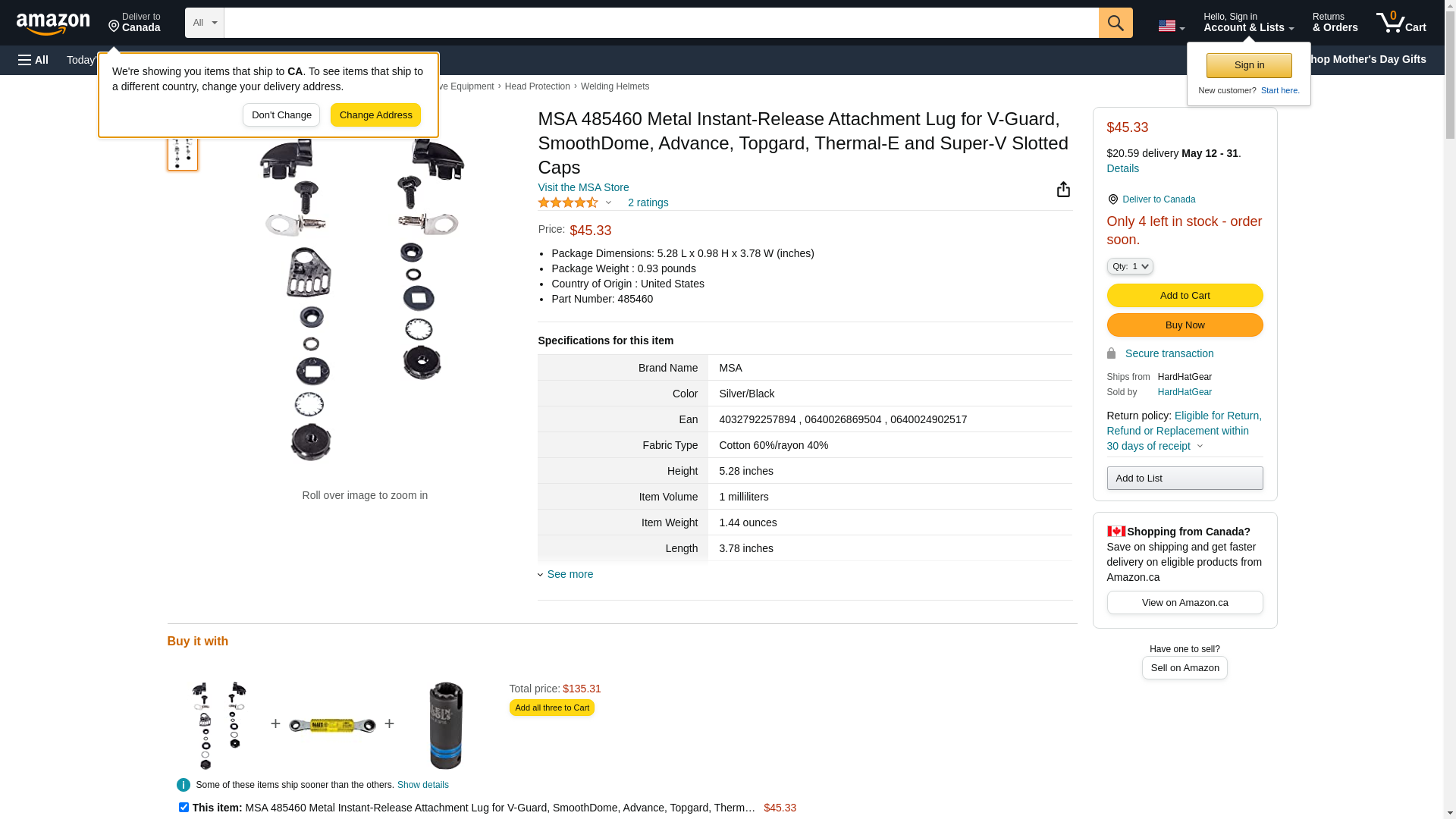Click the US flag language selector
The height and width of the screenshot is (819, 1456).
1171,26
